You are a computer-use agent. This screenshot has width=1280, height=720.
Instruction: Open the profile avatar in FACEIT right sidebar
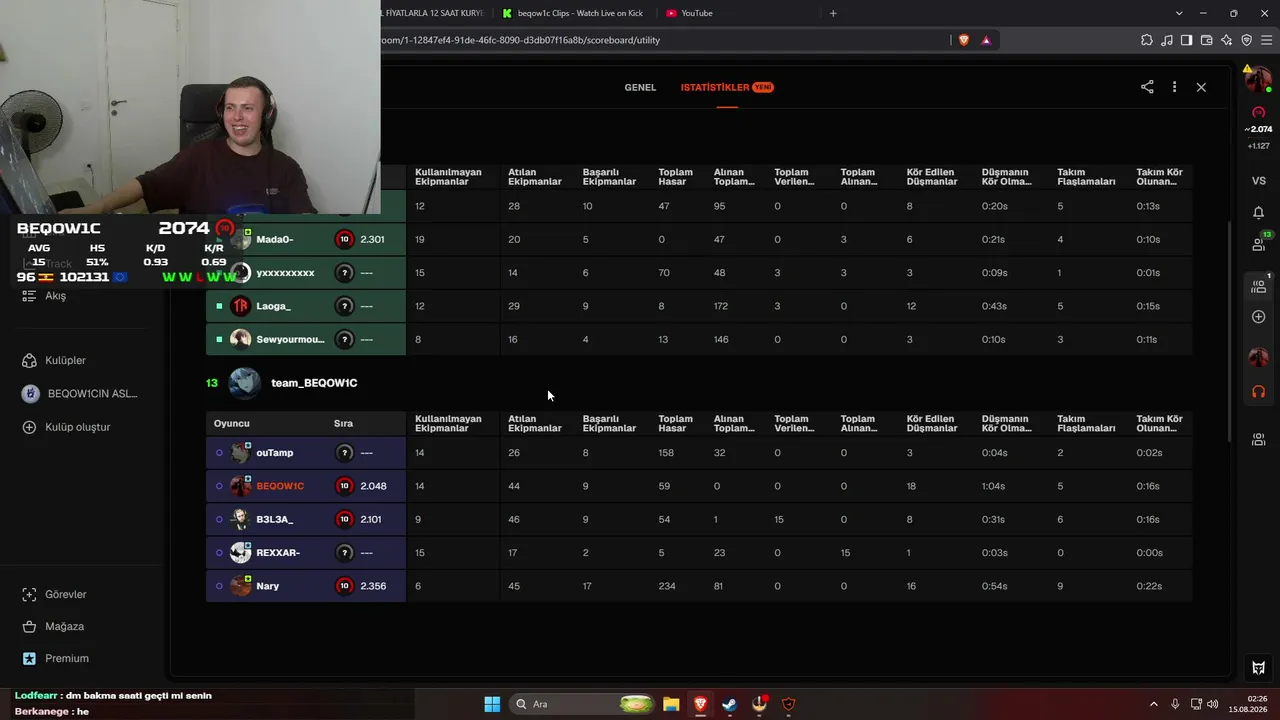[x=1258, y=81]
